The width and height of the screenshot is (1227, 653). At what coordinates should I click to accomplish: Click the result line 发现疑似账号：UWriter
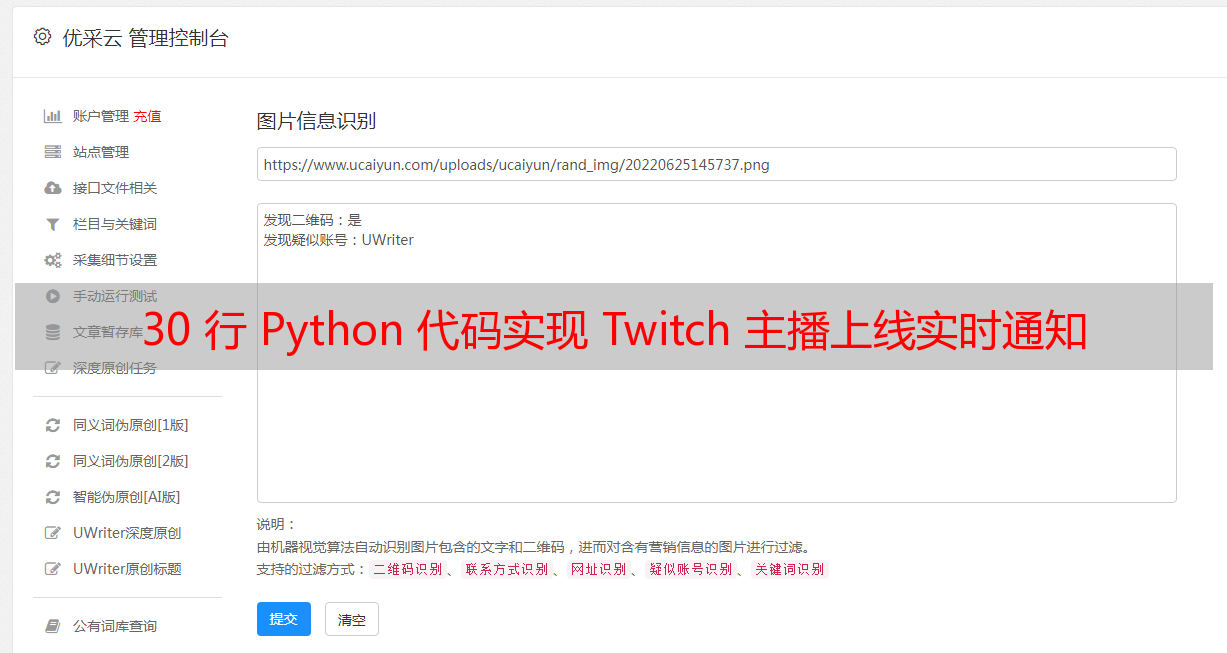pos(338,240)
